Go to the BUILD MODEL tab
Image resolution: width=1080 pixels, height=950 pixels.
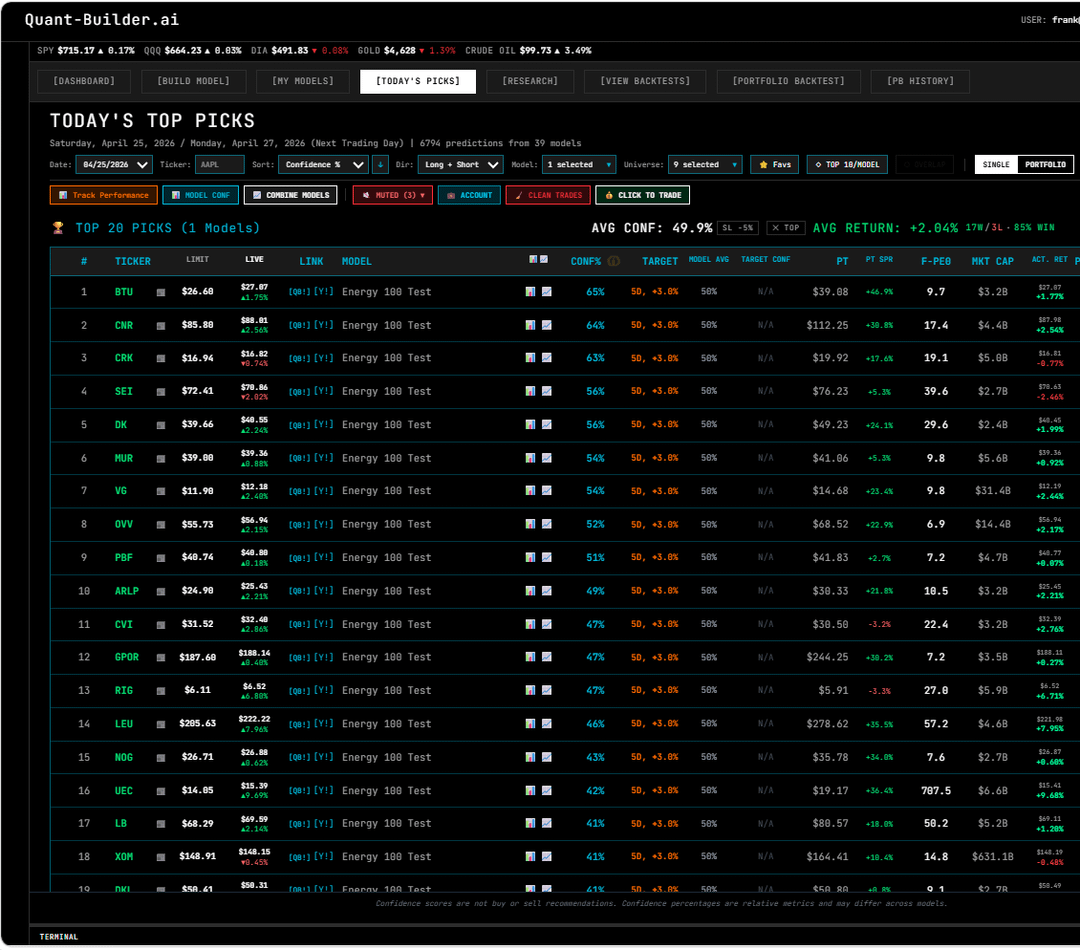(x=186, y=81)
